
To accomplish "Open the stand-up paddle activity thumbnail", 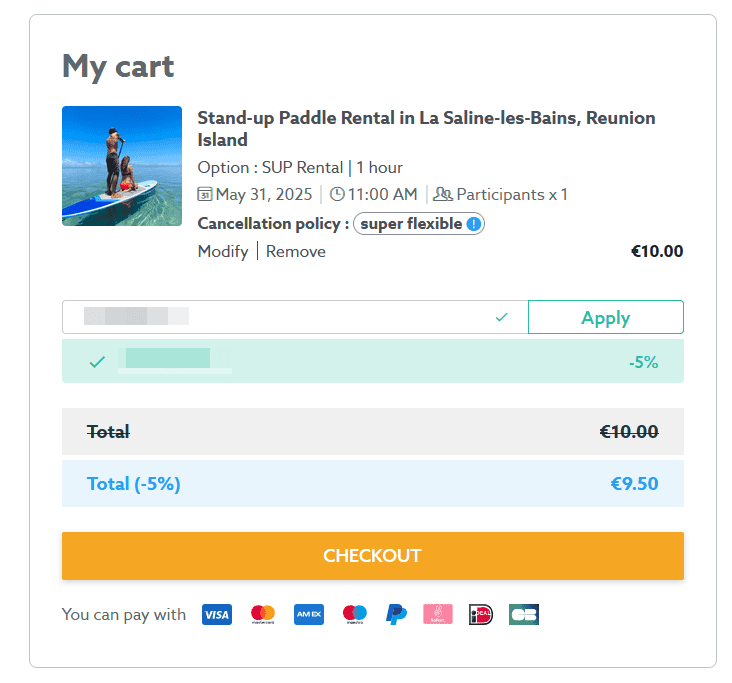I will click(122, 166).
